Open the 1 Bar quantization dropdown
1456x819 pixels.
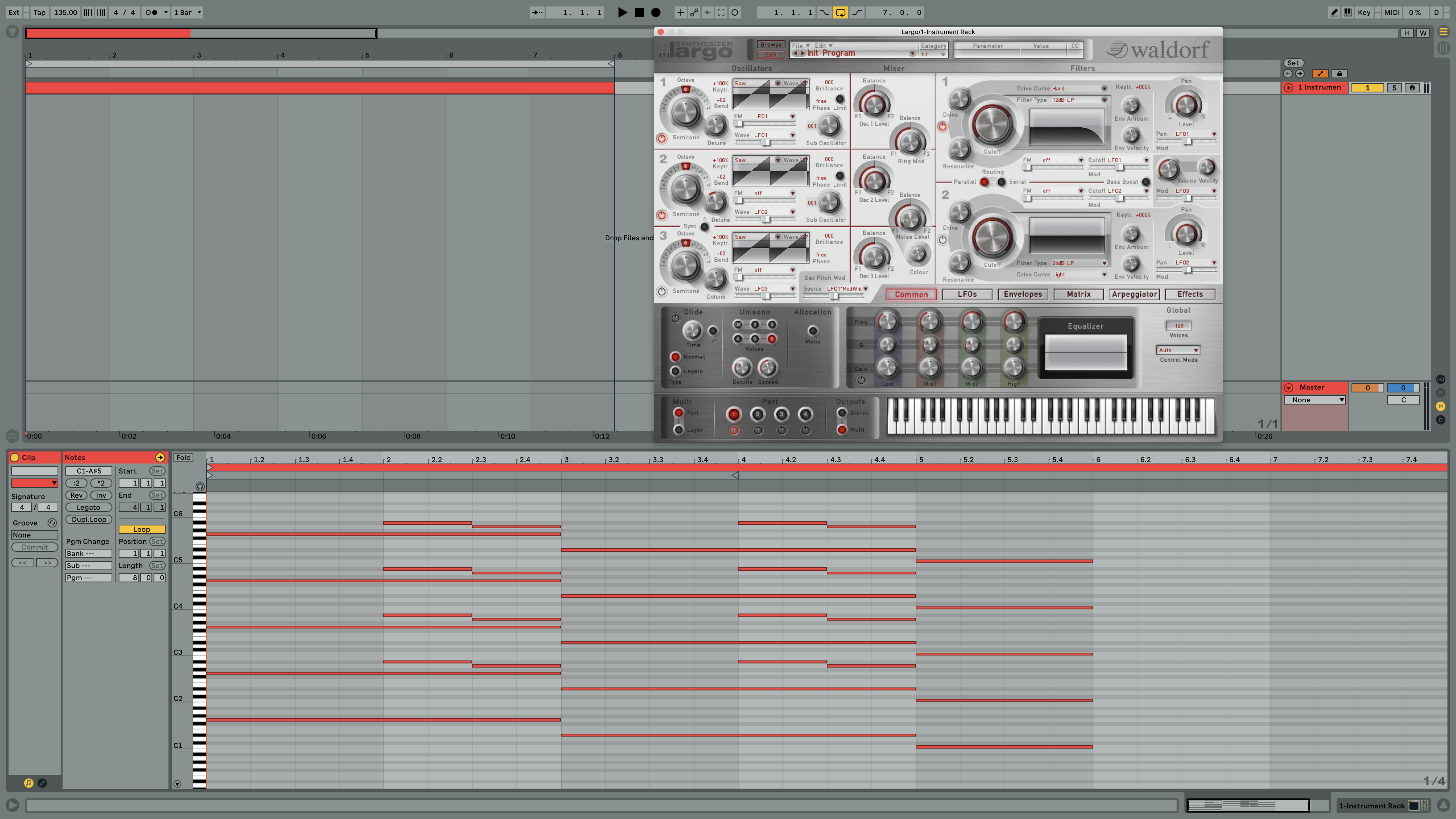pyautogui.click(x=188, y=13)
